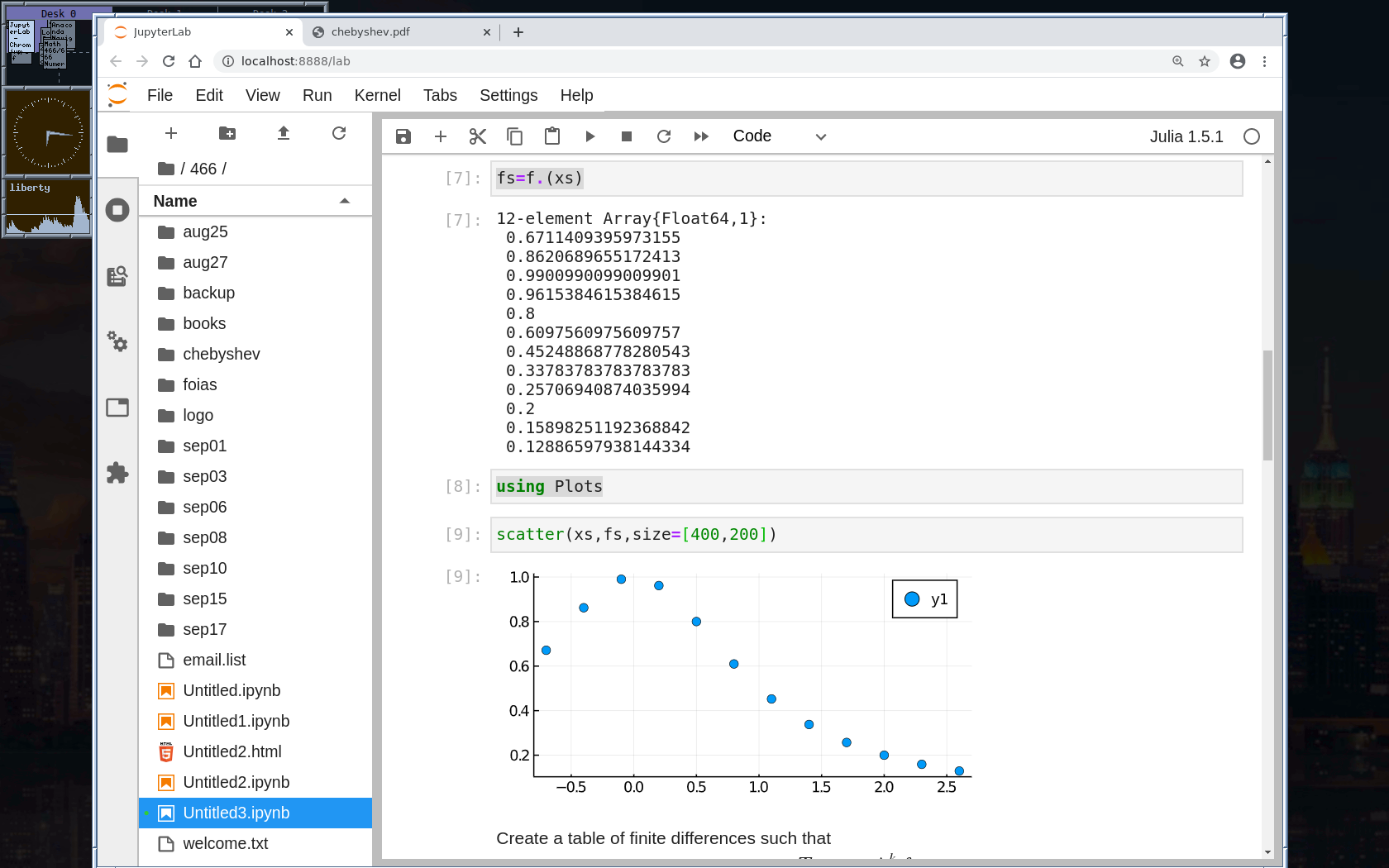1389x868 pixels.
Task: Create a new folder in file browser
Action: point(227,133)
